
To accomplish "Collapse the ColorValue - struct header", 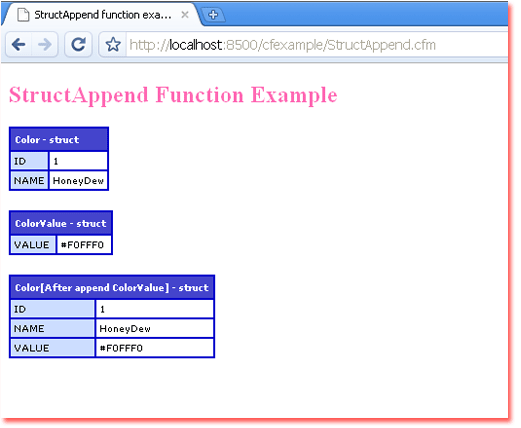I will 61,223.
